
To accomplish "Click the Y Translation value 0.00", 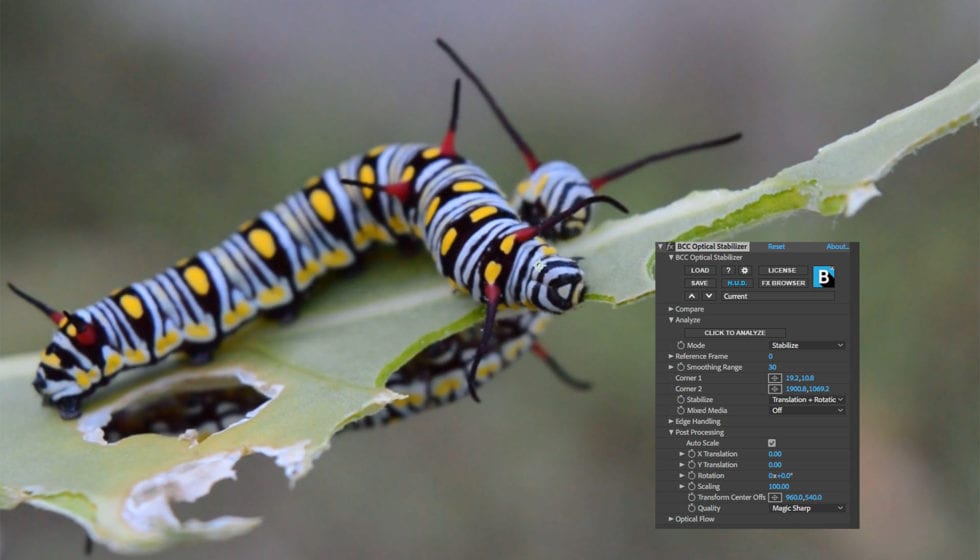I will (775, 465).
